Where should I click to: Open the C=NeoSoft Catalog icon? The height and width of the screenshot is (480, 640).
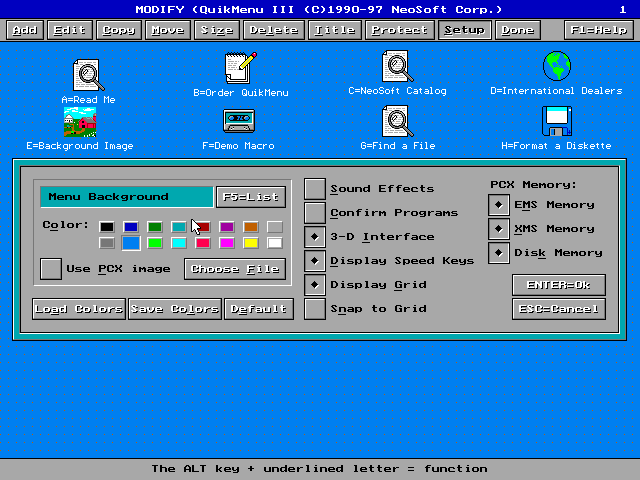(x=398, y=66)
